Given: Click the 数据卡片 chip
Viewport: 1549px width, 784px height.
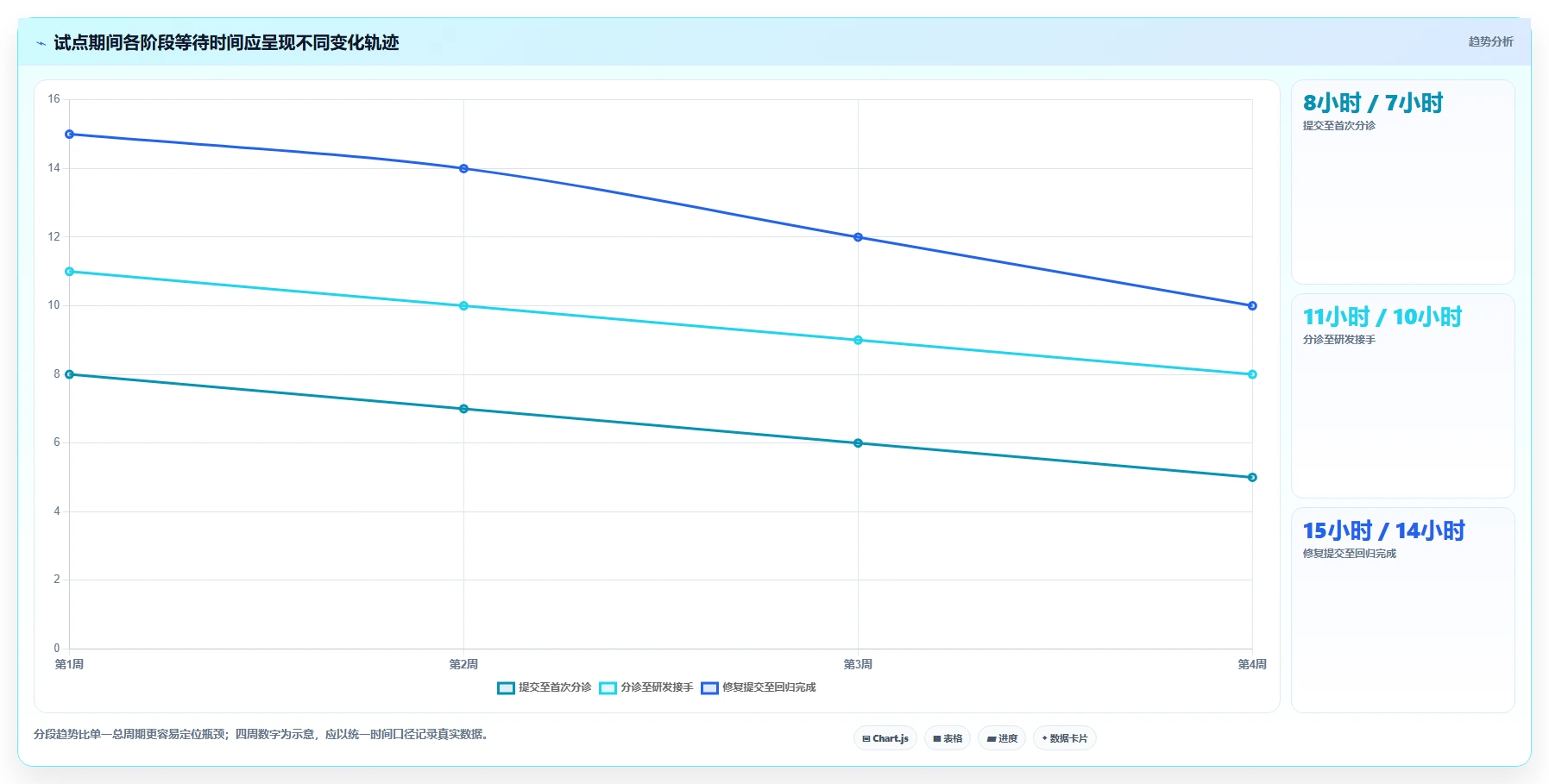Looking at the screenshot, I should click(1065, 738).
